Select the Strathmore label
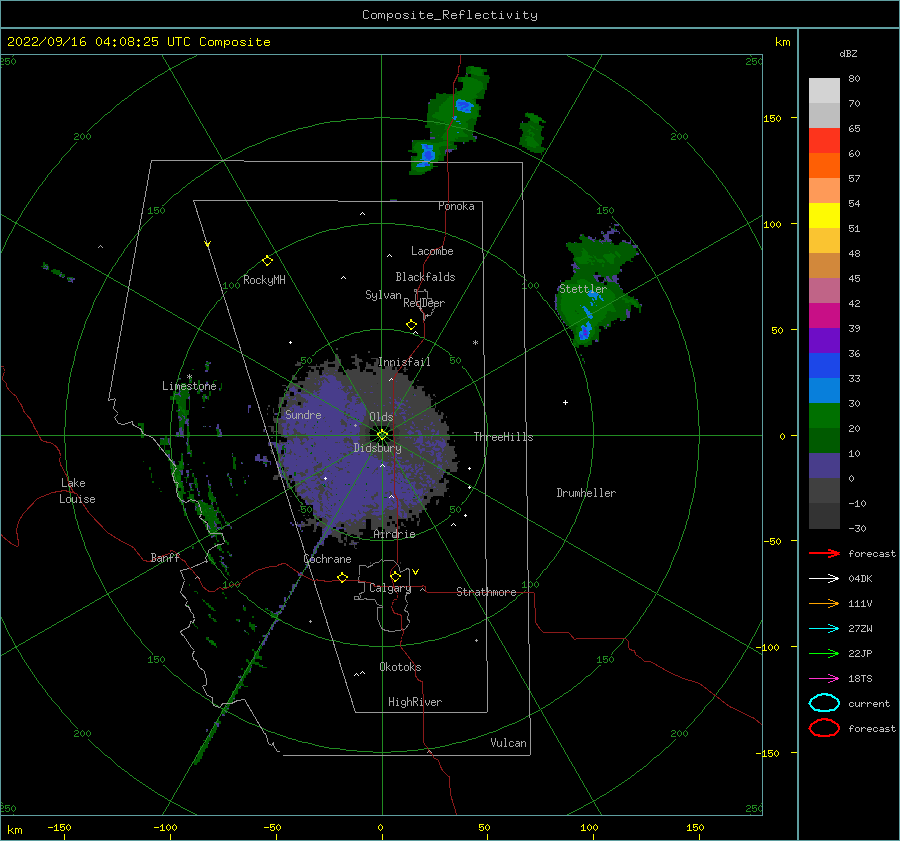Screen dimensions: 900x841 click(x=486, y=592)
